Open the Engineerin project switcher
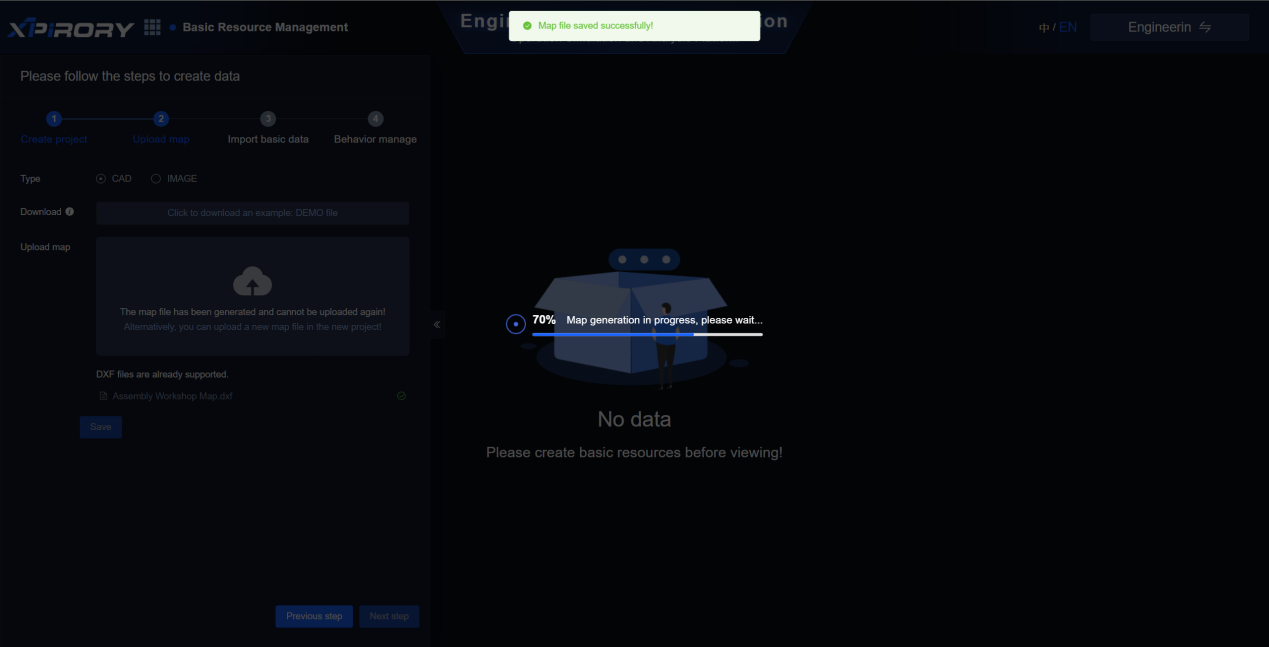This screenshot has height=647, width=1269. [1169, 28]
